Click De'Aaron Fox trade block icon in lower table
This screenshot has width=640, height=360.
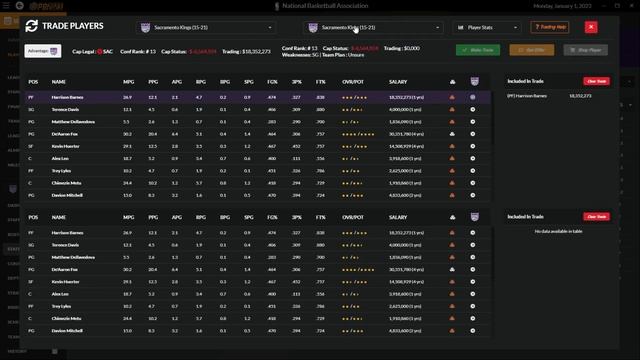tap(452, 269)
